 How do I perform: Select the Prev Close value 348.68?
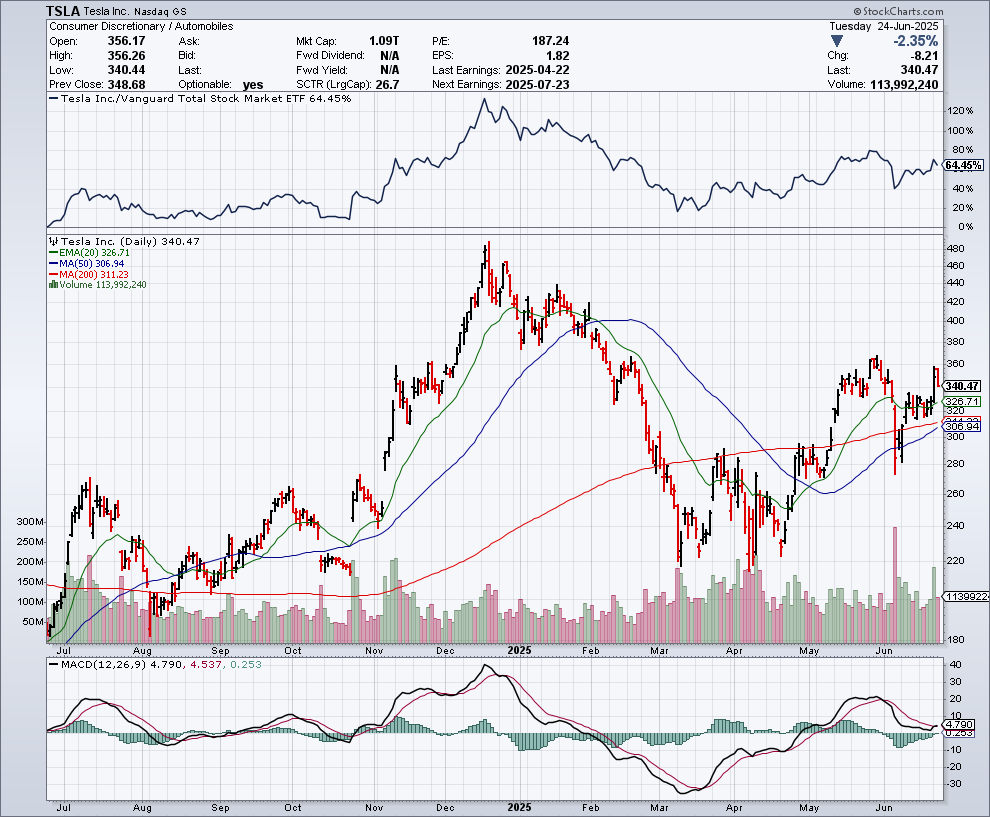pyautogui.click(x=126, y=85)
